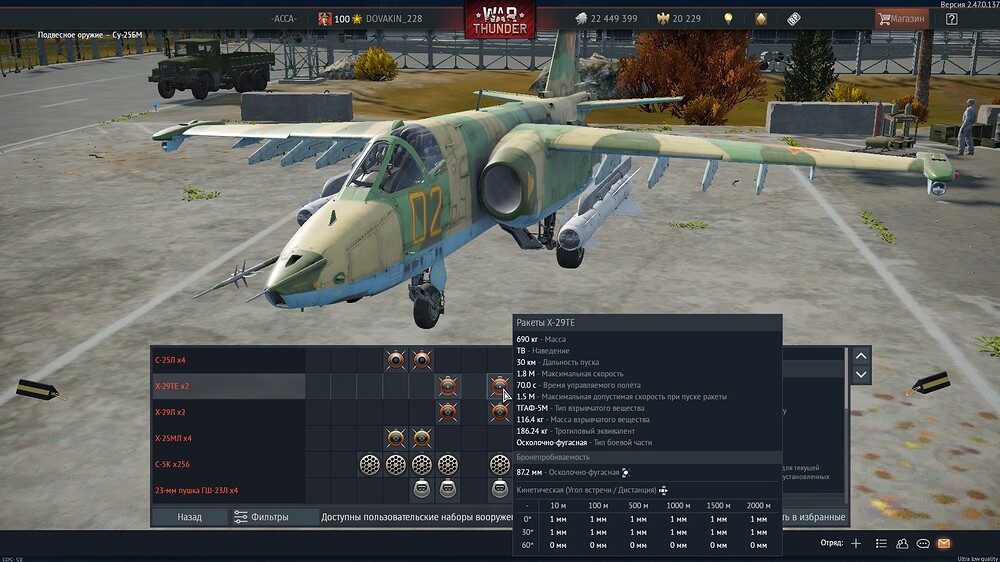Select last S-5K rocket pod icon

tap(499, 464)
